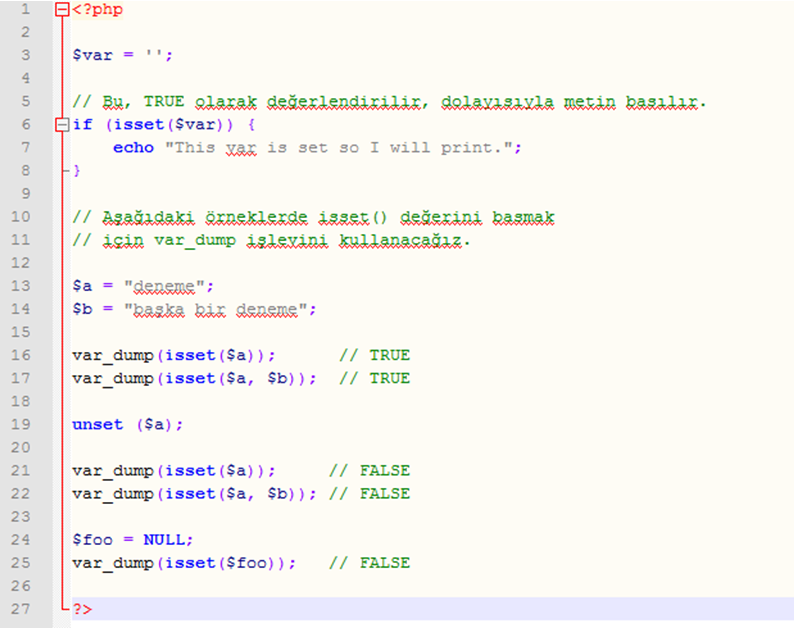Click var_dump(isset($a)) on line 16
The width and height of the screenshot is (794, 629).
[174, 356]
